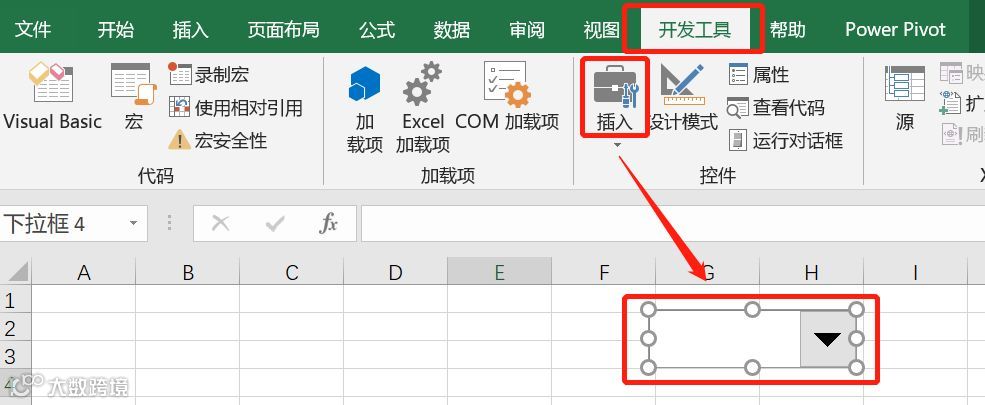Expand the Name Box dropdown arrow
The image size is (985, 405).
133,224
